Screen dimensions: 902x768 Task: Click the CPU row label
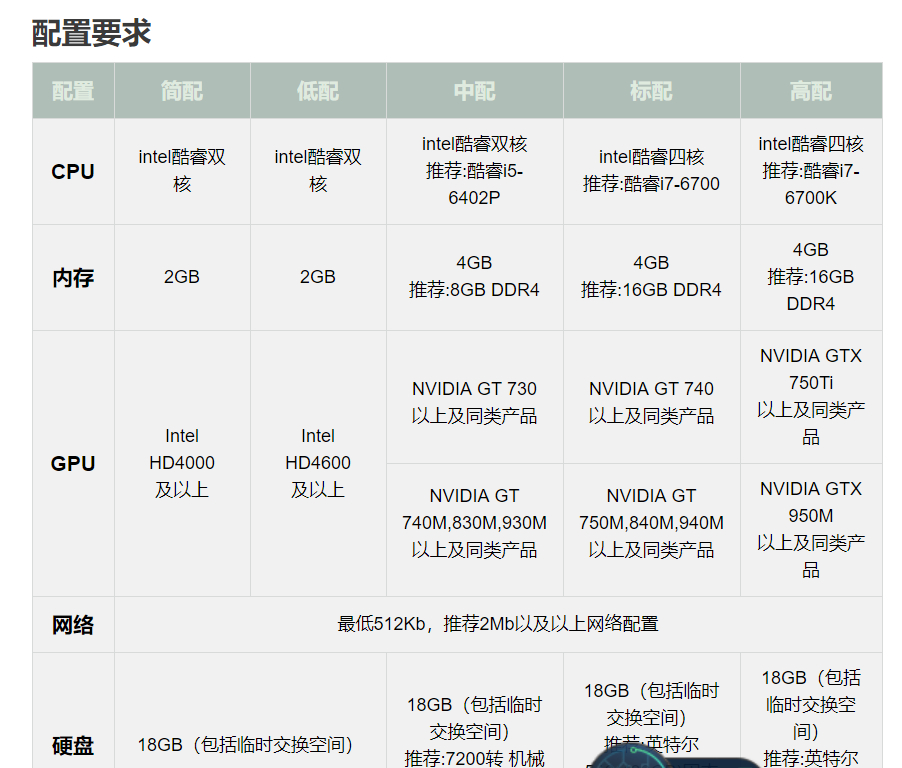[73, 171]
